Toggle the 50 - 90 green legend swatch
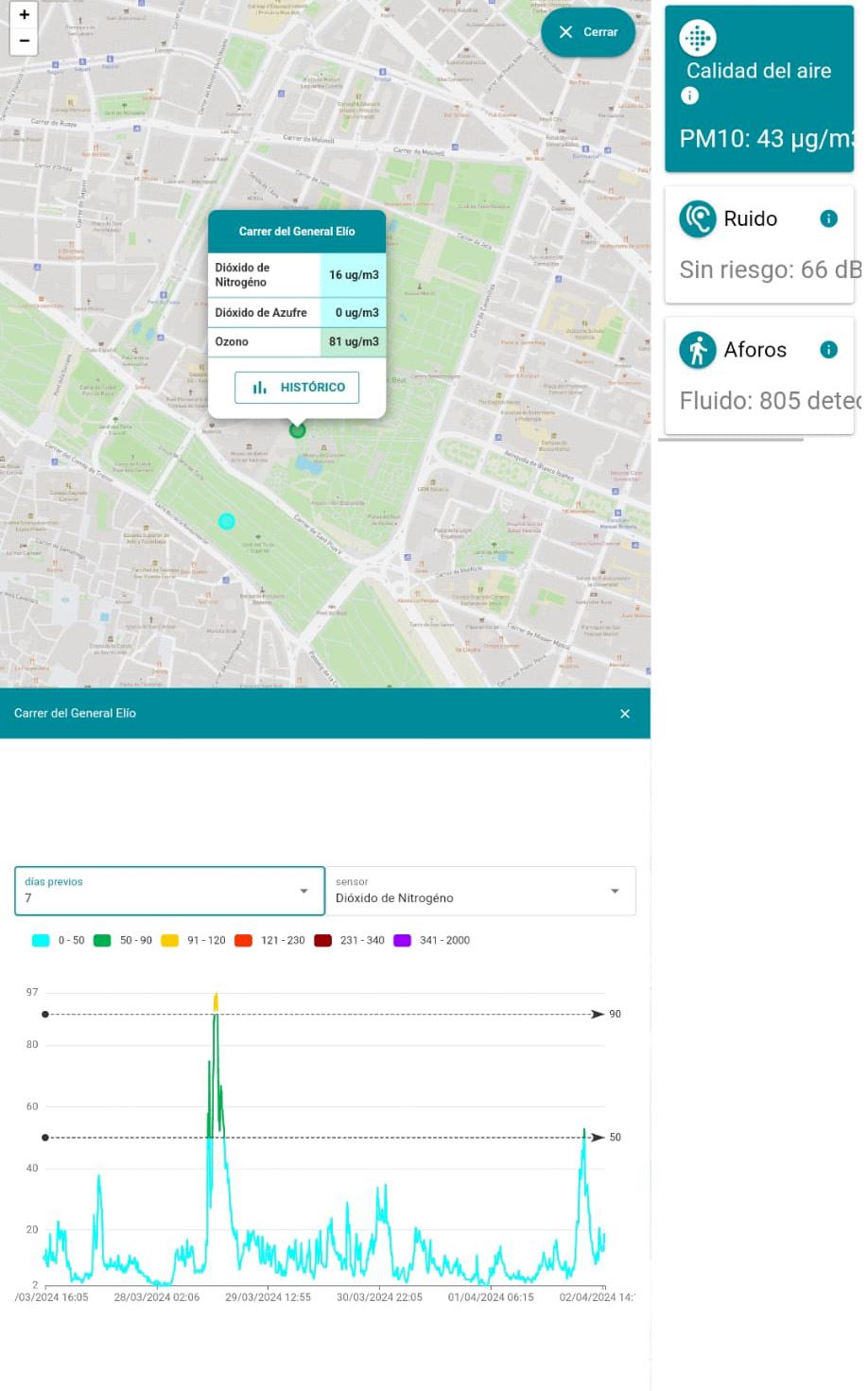 (x=102, y=941)
